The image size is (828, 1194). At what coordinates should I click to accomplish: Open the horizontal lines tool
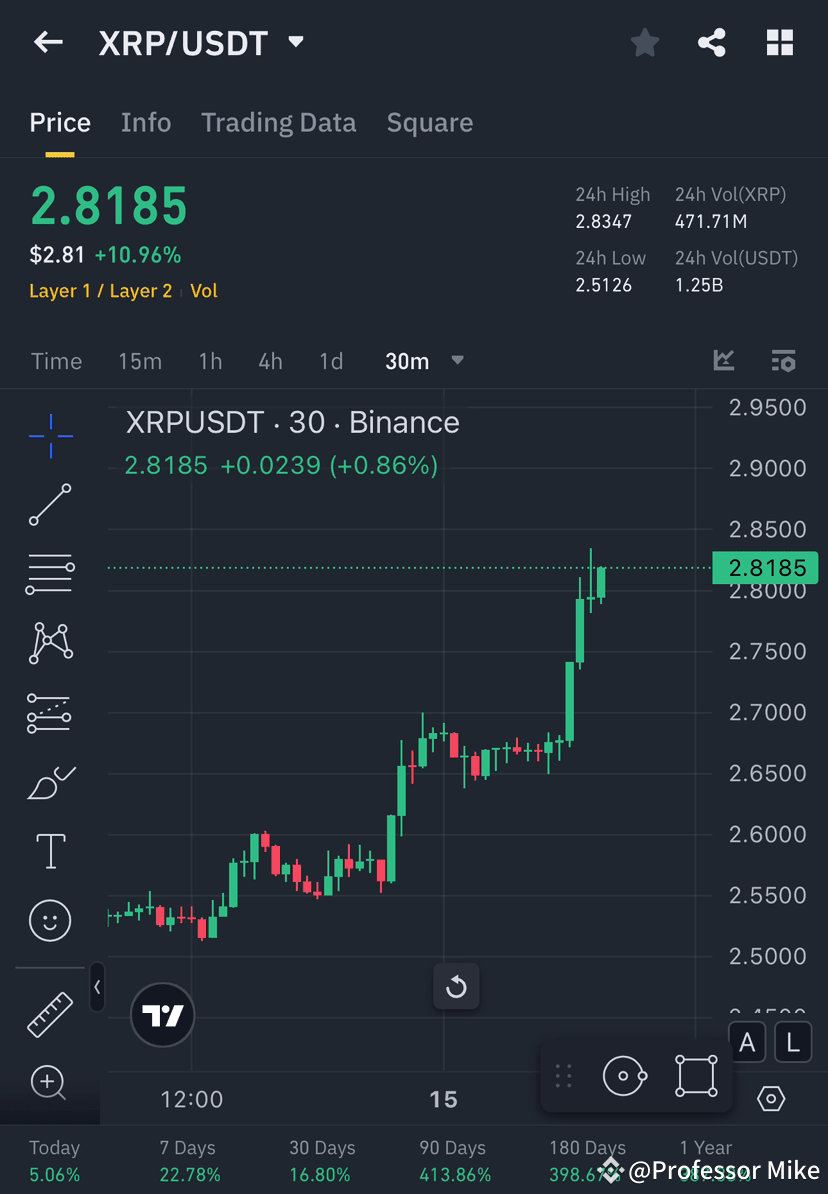coord(50,574)
